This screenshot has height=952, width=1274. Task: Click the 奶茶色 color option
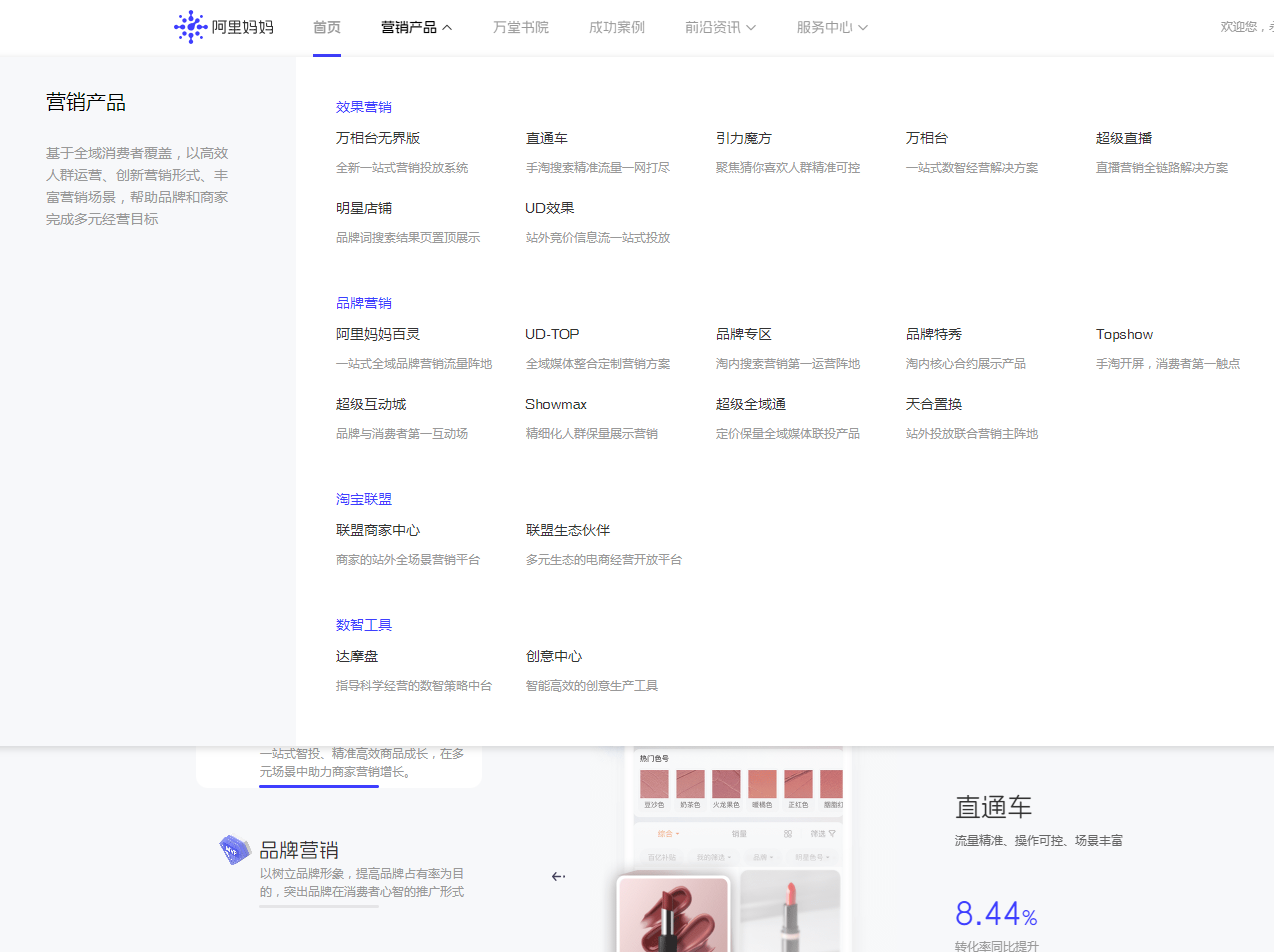click(x=690, y=784)
